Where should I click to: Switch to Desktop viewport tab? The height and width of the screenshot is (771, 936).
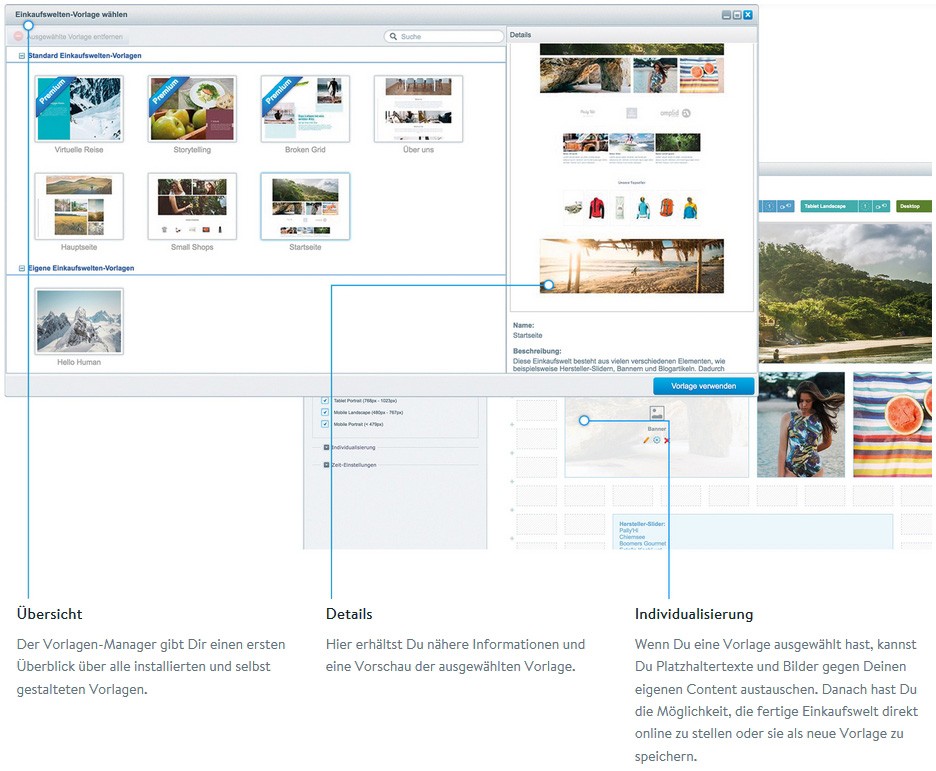[x=912, y=206]
